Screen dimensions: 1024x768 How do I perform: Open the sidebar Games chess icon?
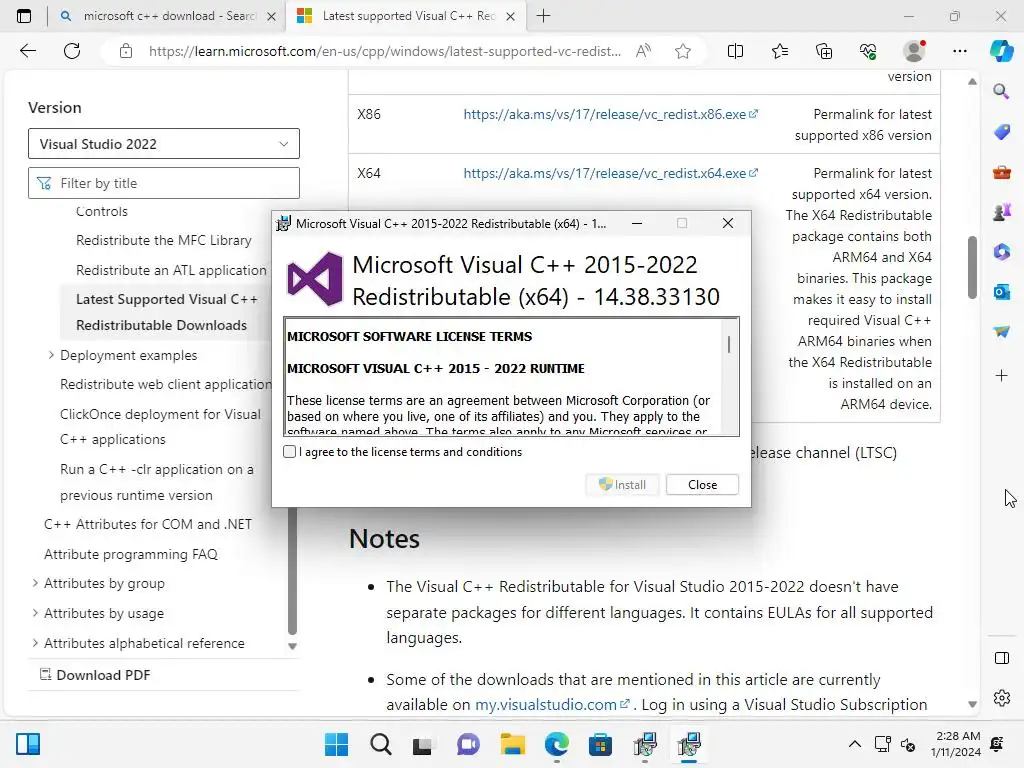(x=1001, y=212)
